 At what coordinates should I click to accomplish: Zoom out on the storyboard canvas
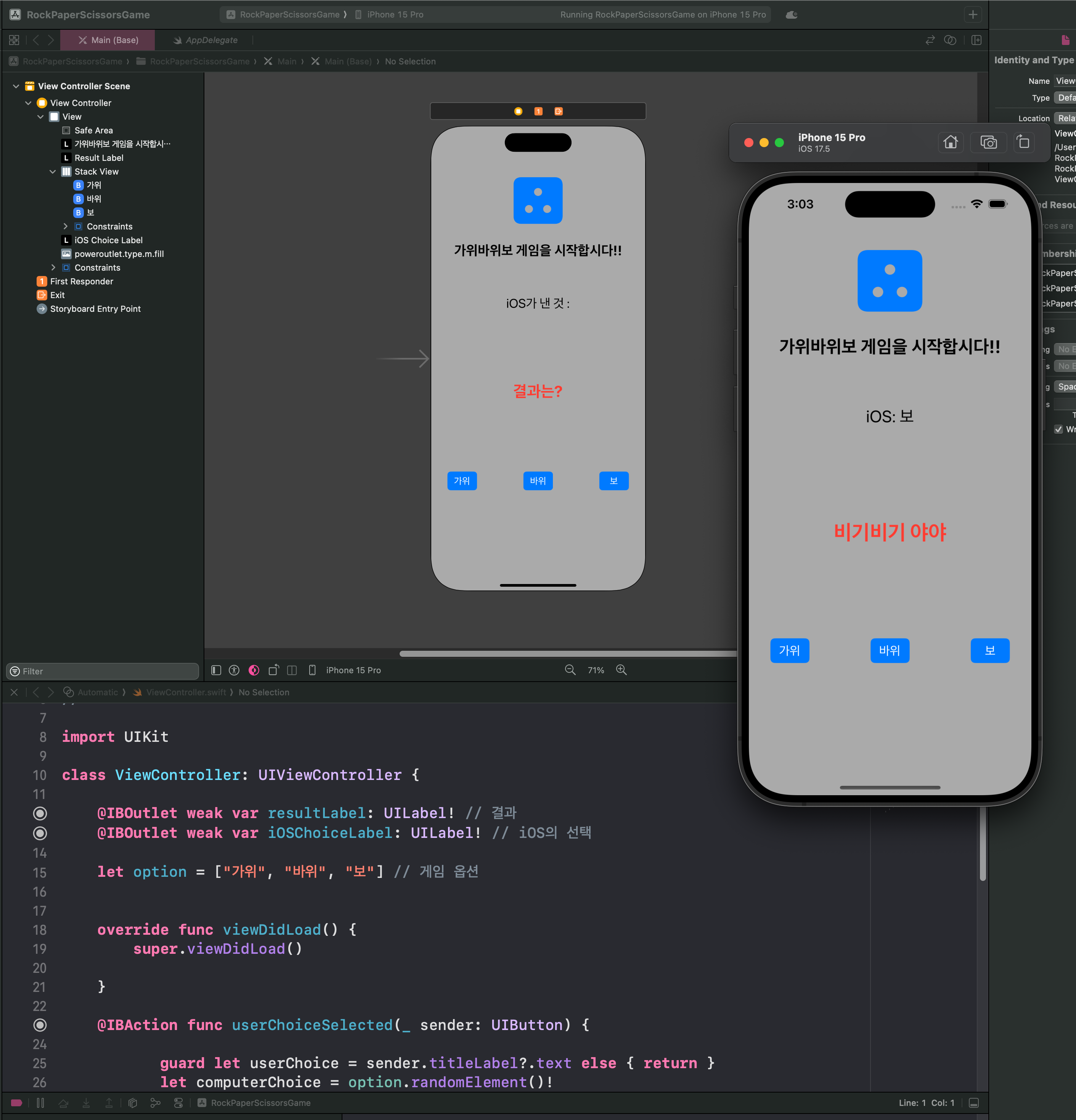pyautogui.click(x=570, y=670)
